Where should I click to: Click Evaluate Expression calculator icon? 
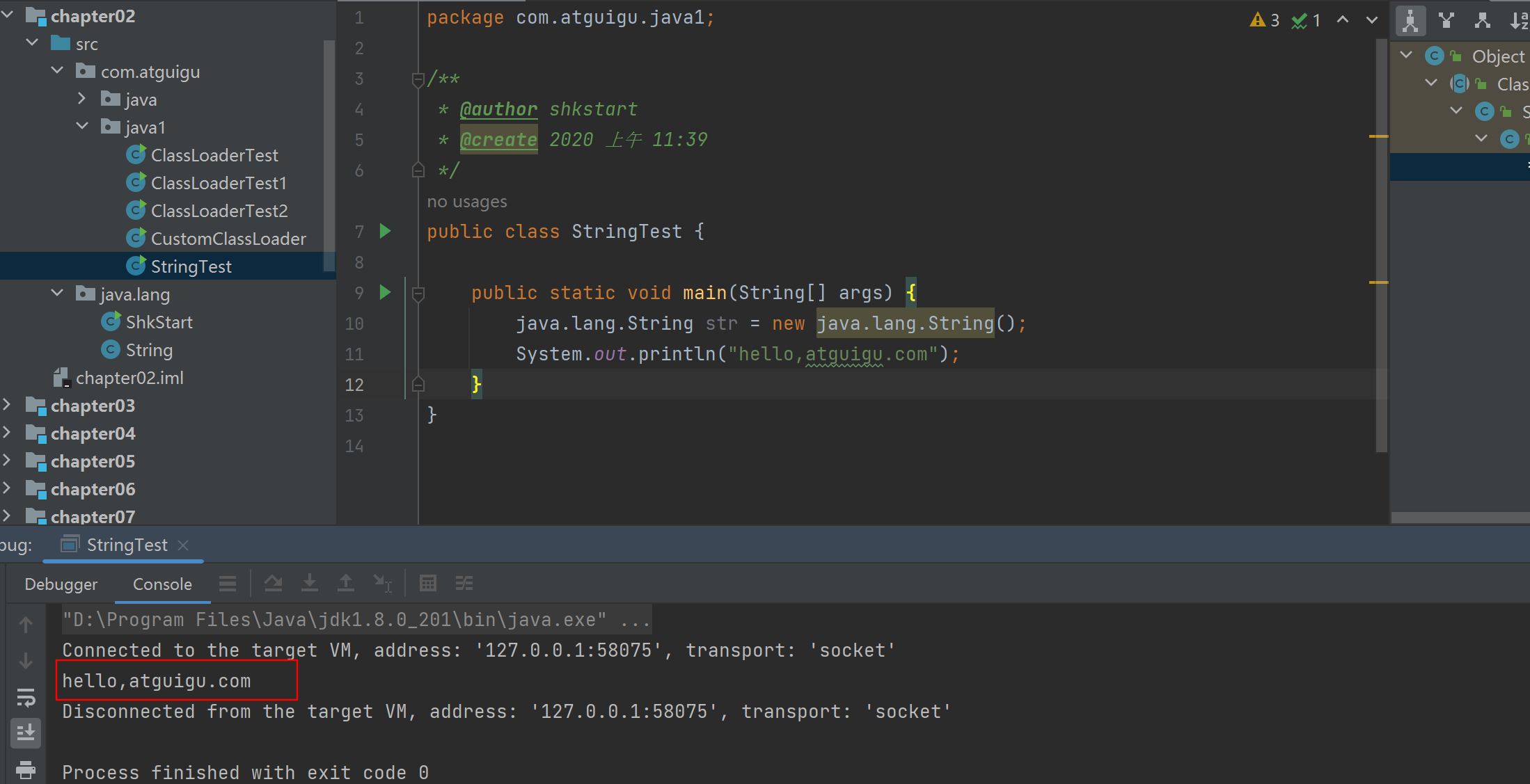click(x=428, y=583)
